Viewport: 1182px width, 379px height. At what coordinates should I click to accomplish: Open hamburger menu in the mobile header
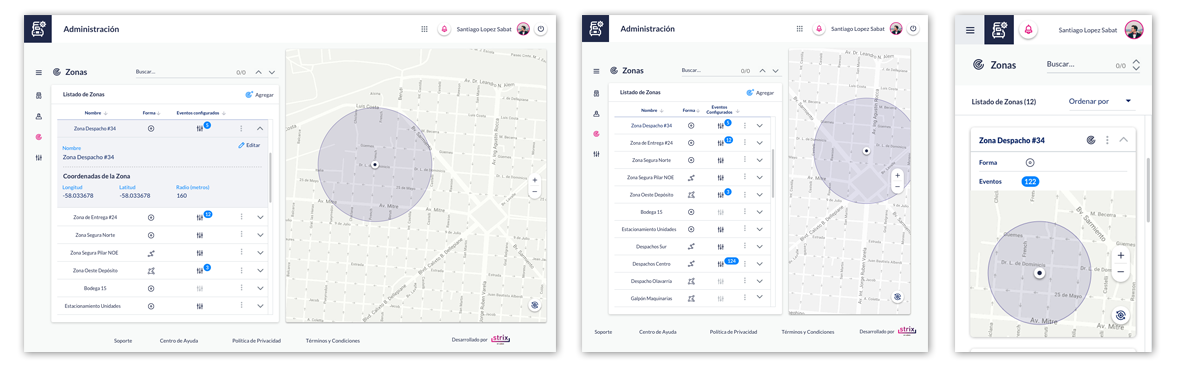(970, 30)
